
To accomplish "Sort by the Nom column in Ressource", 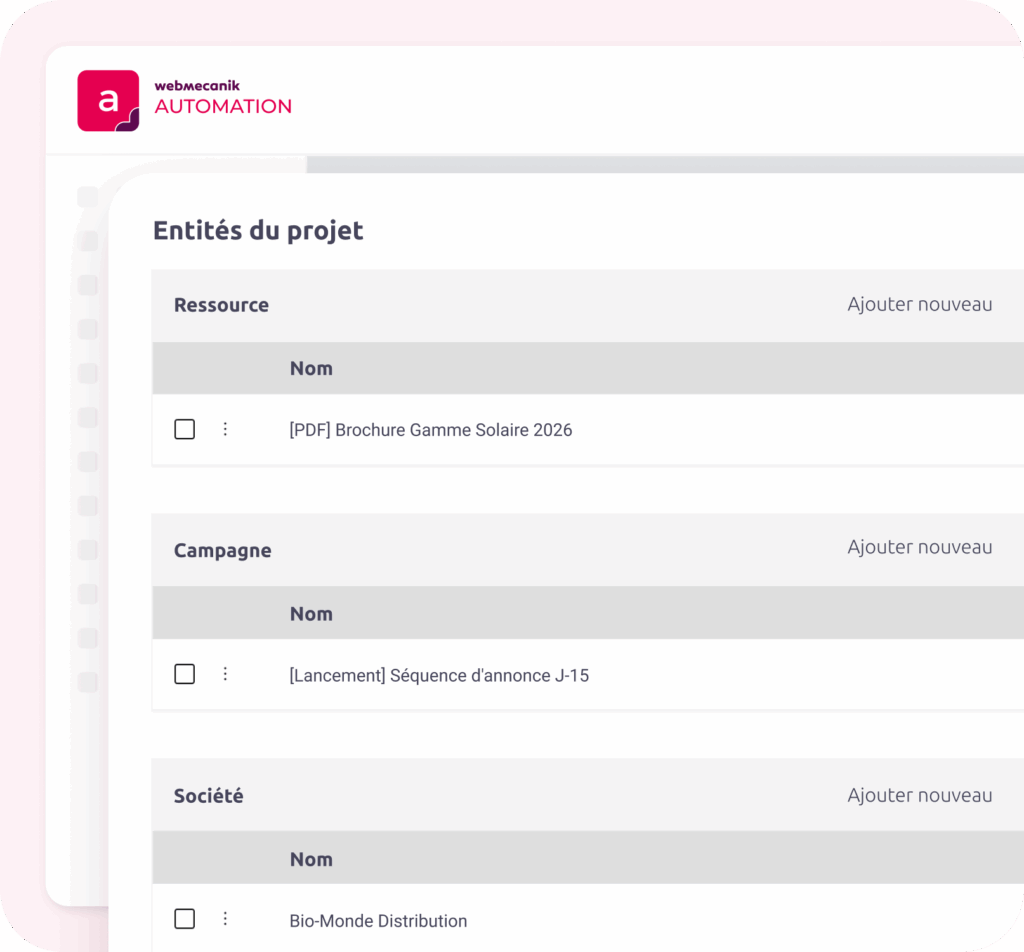I will point(311,368).
